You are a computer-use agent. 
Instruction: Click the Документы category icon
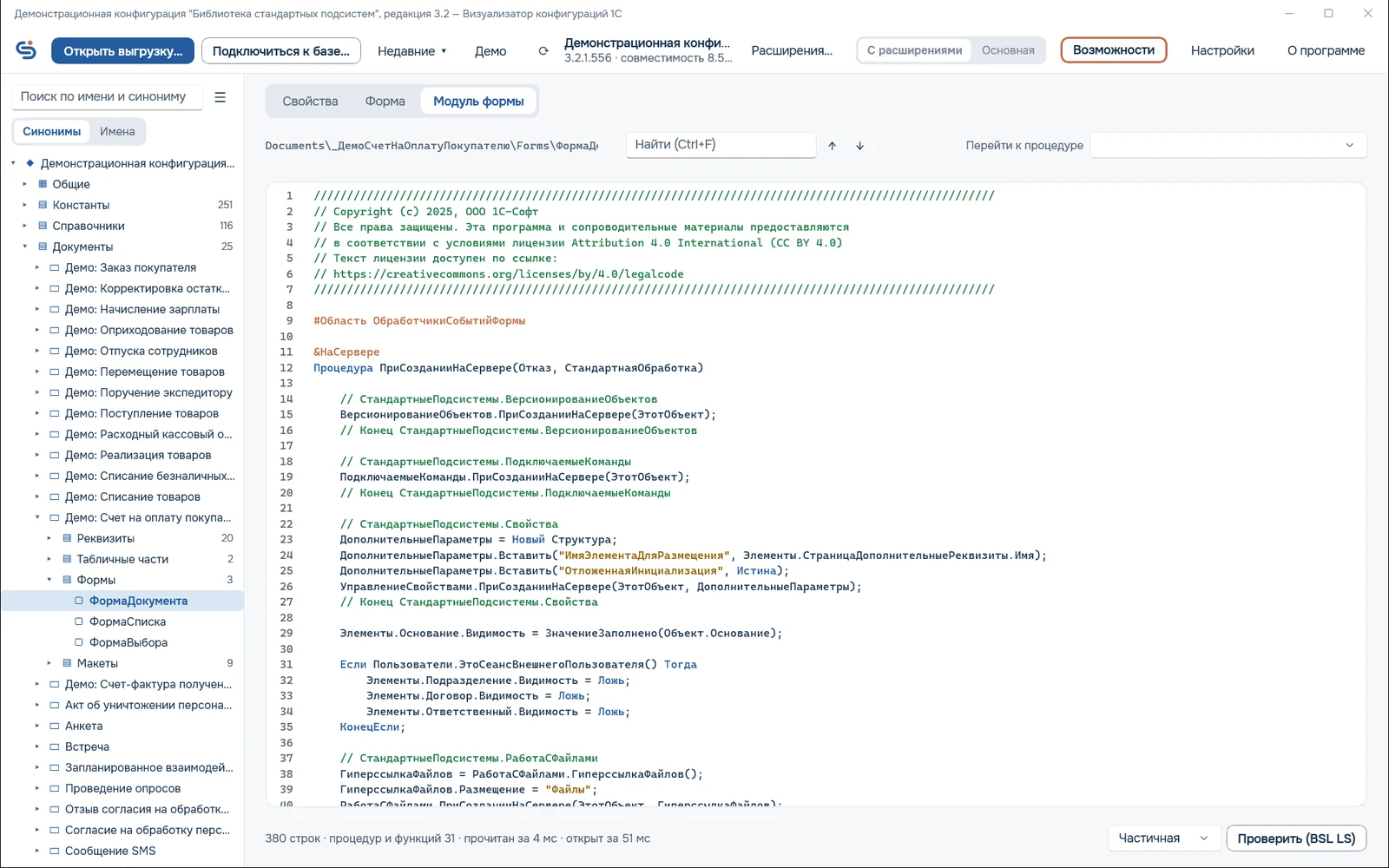tap(43, 247)
